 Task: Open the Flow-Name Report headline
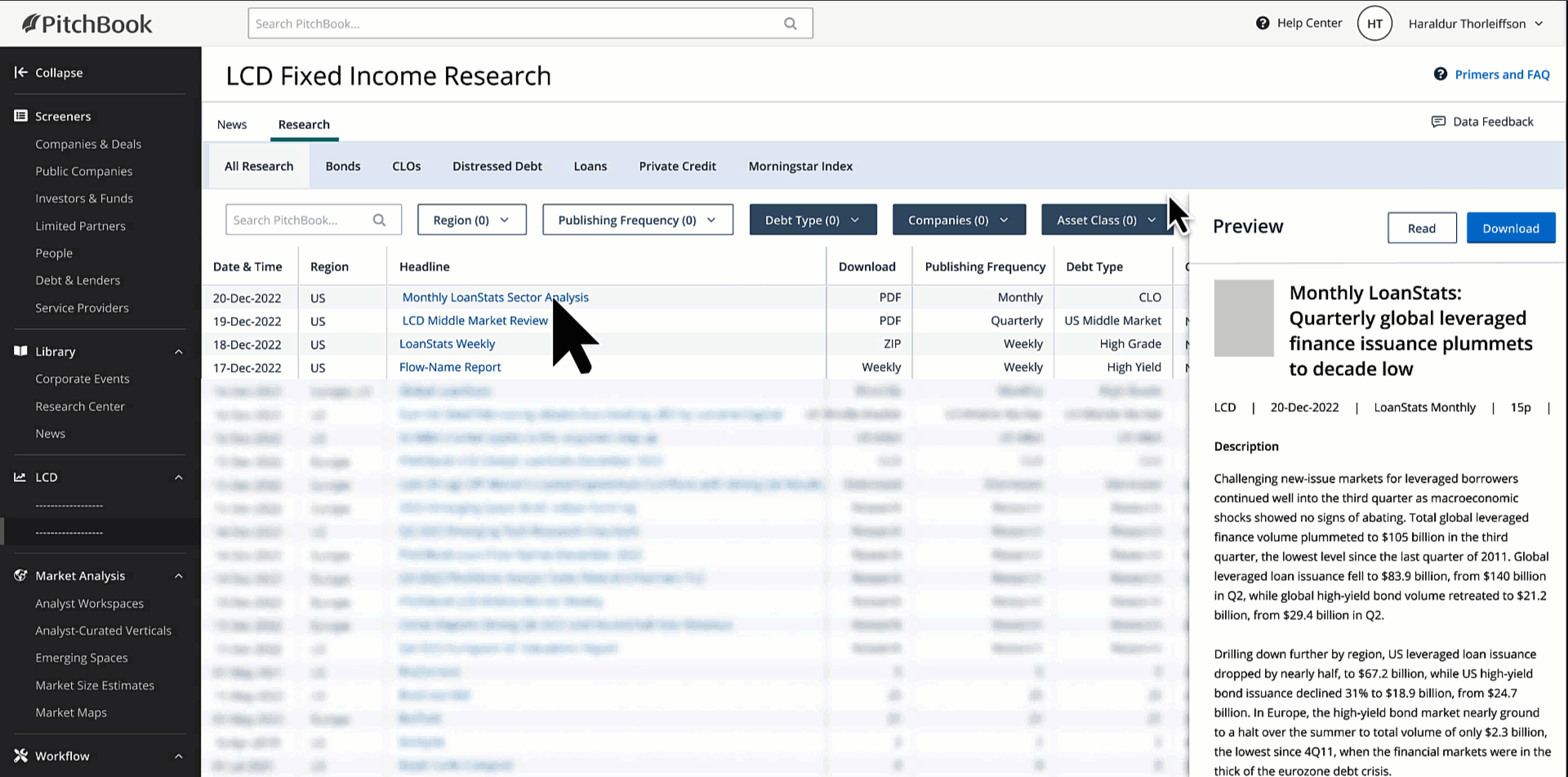450,367
